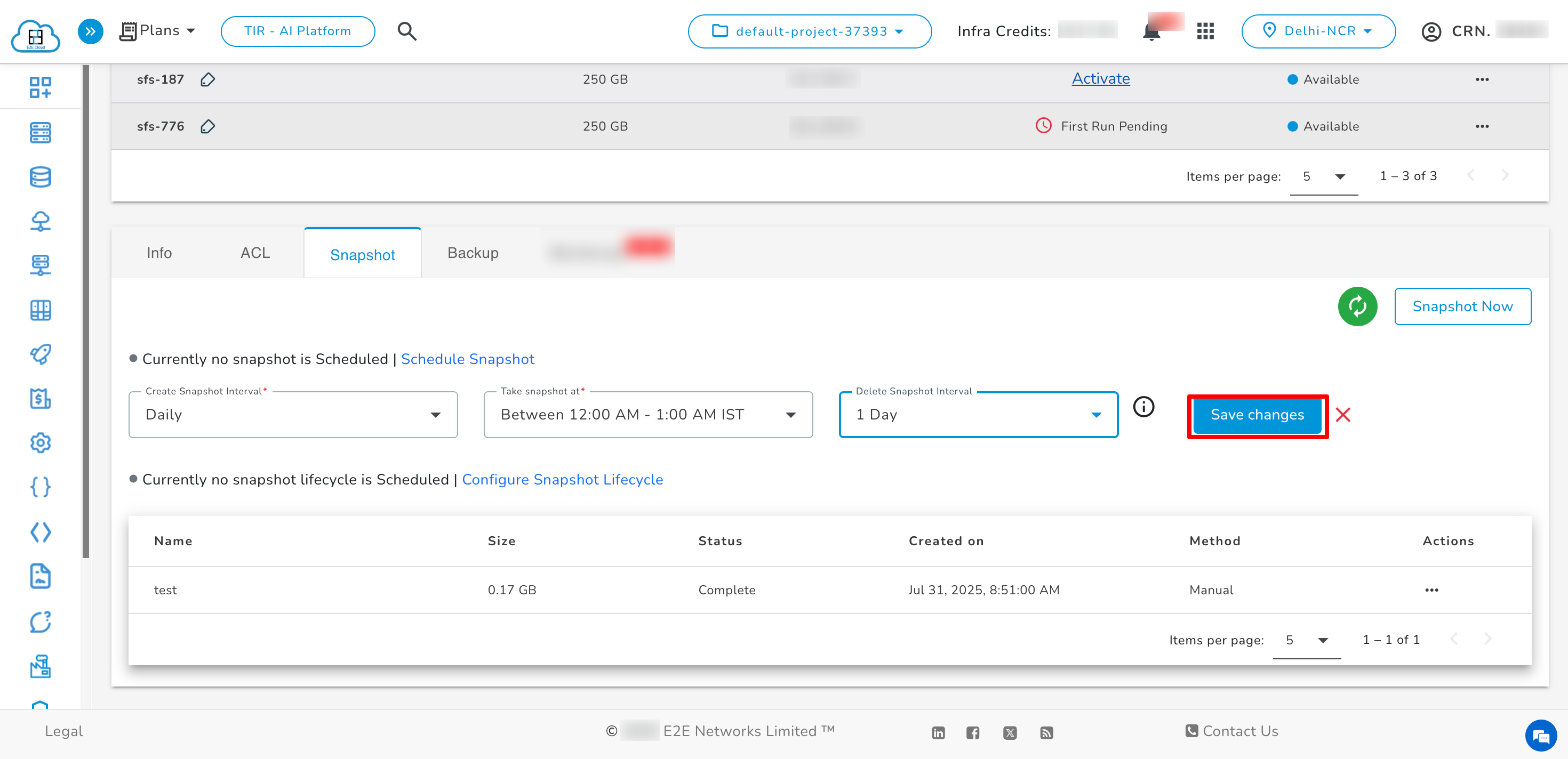The width and height of the screenshot is (1568, 759).
Task: Click the Save changes button
Action: (1257, 414)
